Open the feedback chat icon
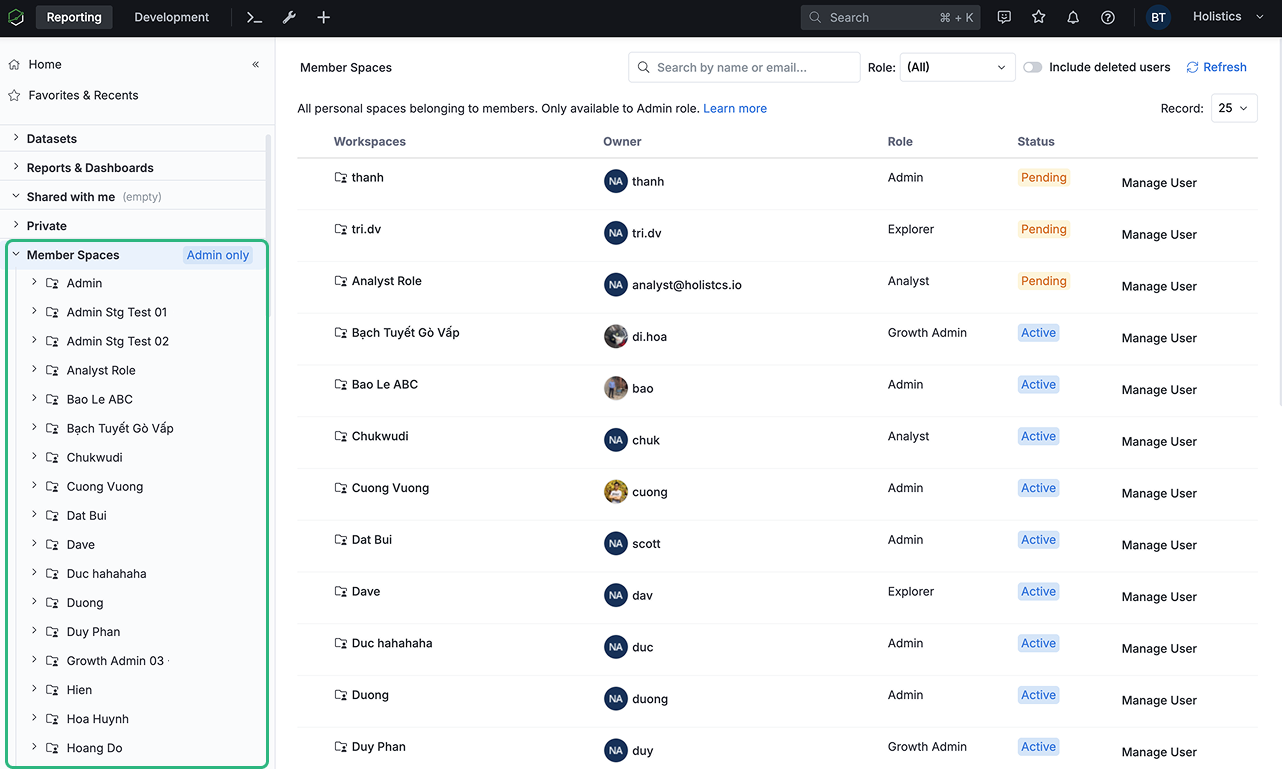The width and height of the screenshot is (1282, 769). coord(1003,17)
